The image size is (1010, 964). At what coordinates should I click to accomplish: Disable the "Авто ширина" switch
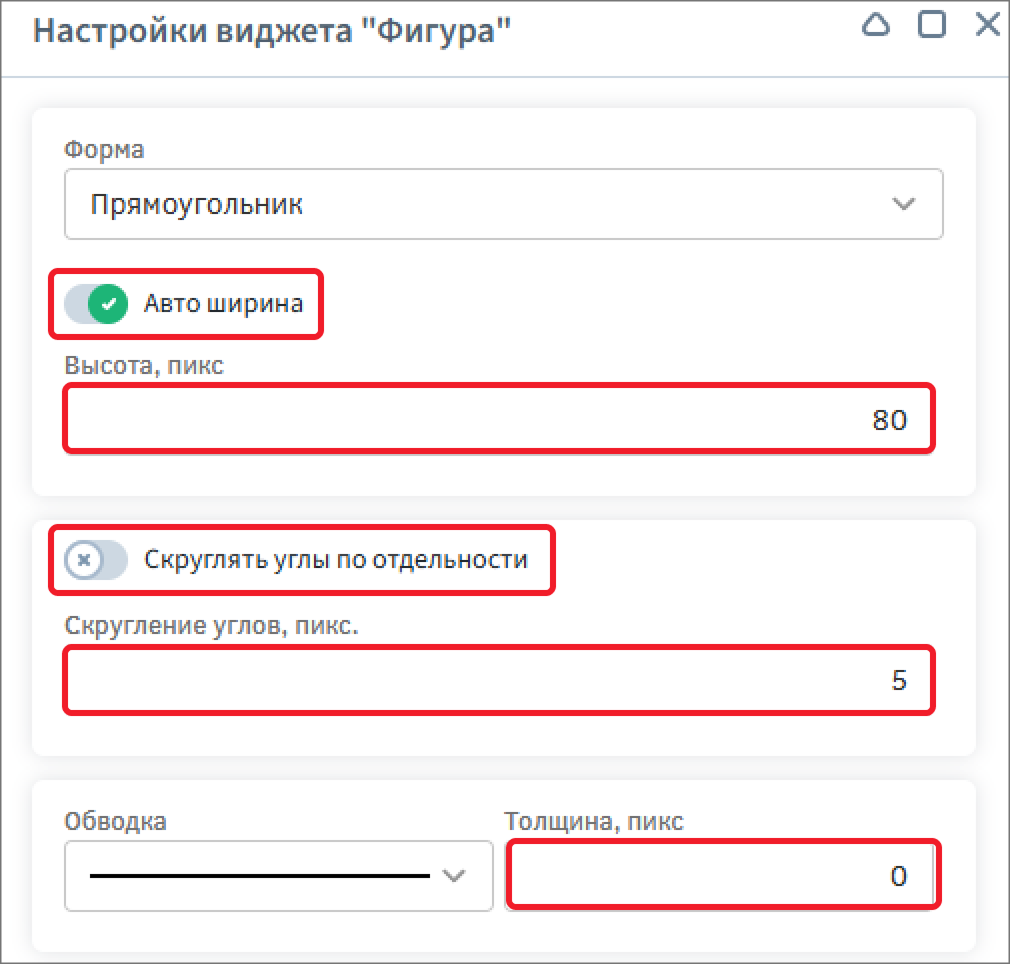click(x=97, y=304)
